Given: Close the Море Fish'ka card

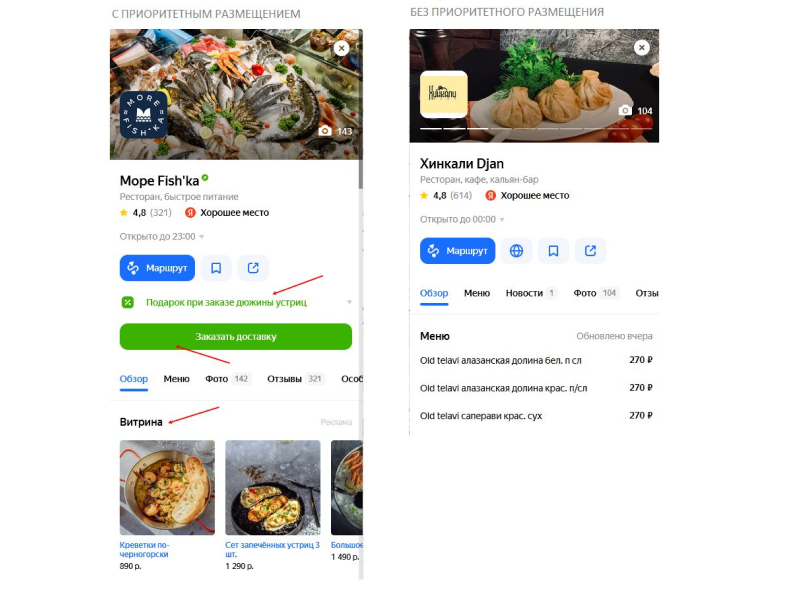Looking at the screenshot, I should pyautogui.click(x=341, y=48).
